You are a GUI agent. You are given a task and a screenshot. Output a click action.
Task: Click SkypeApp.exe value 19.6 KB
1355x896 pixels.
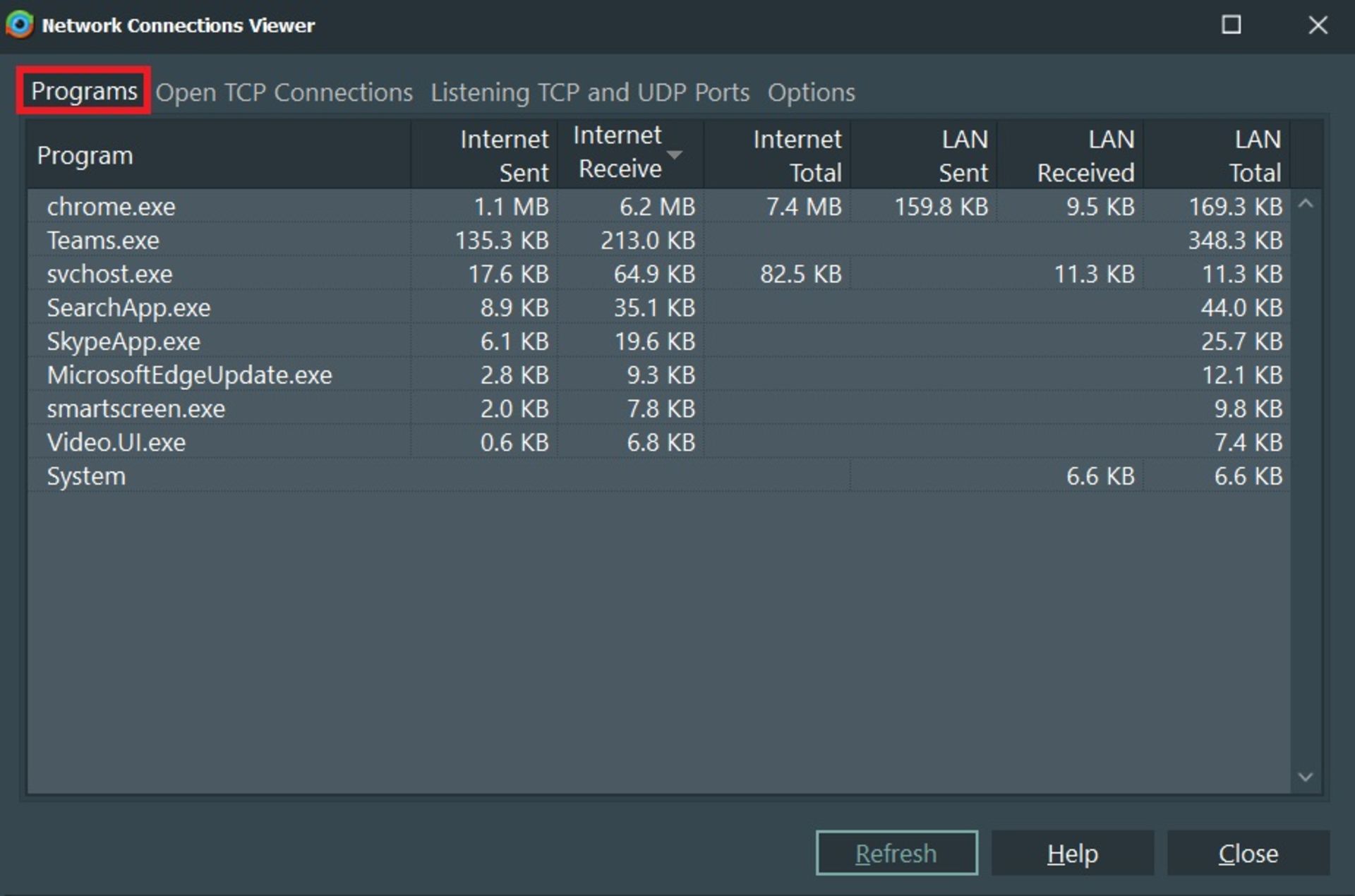(655, 341)
